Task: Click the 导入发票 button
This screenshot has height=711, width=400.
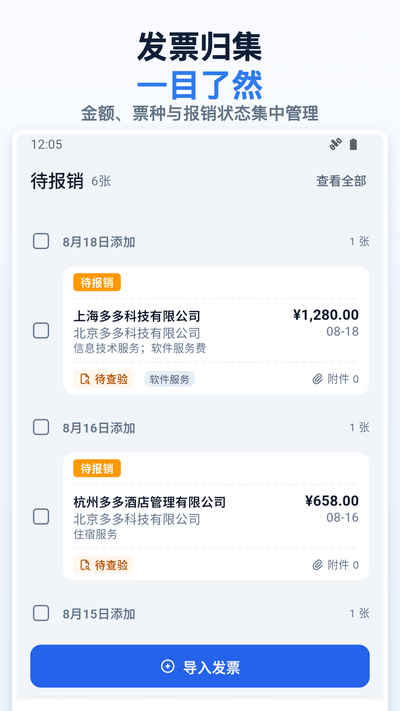Action: click(x=200, y=666)
